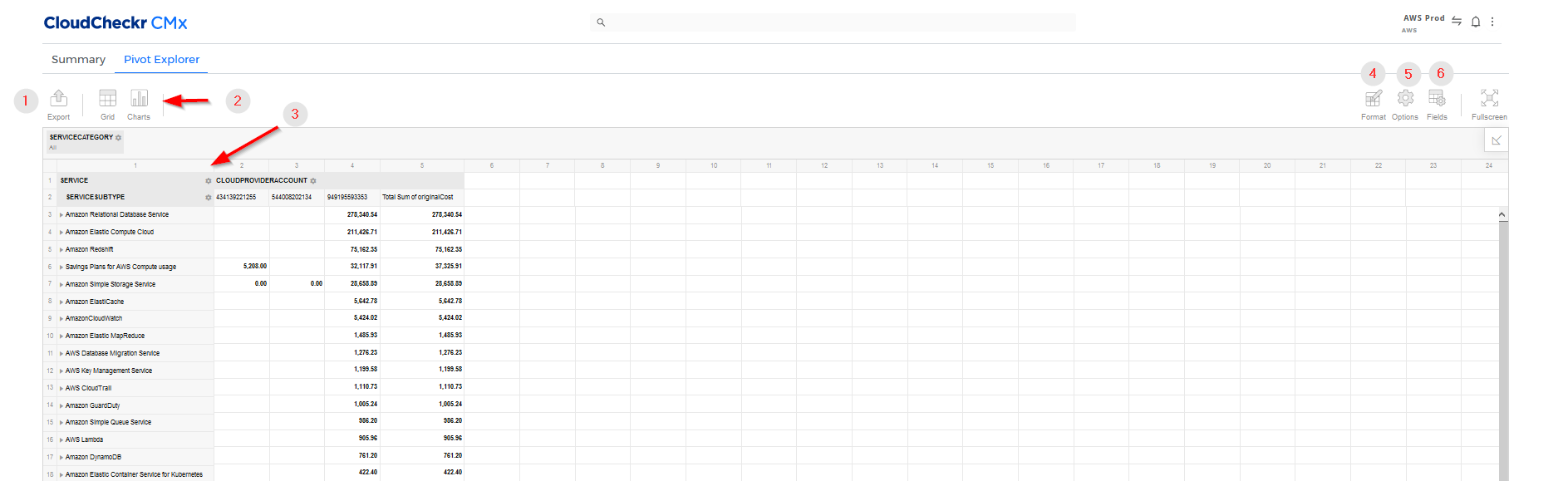The image size is (1568, 481).
Task: Select account column 544008202134 header
Action: pyautogui.click(x=297, y=197)
